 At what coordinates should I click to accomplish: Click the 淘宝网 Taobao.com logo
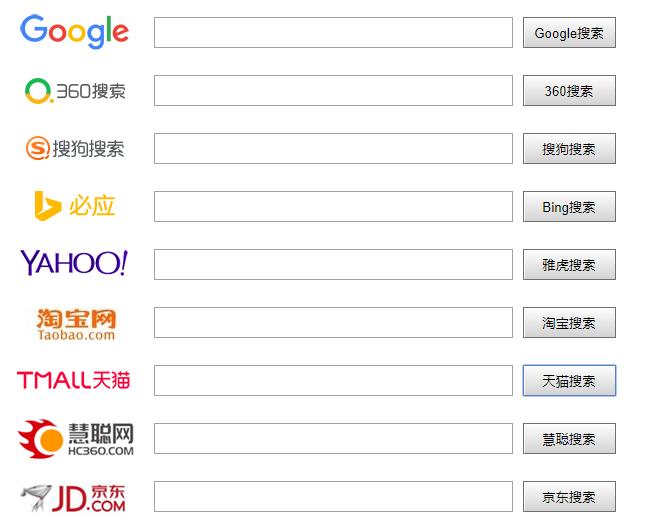coord(76,324)
